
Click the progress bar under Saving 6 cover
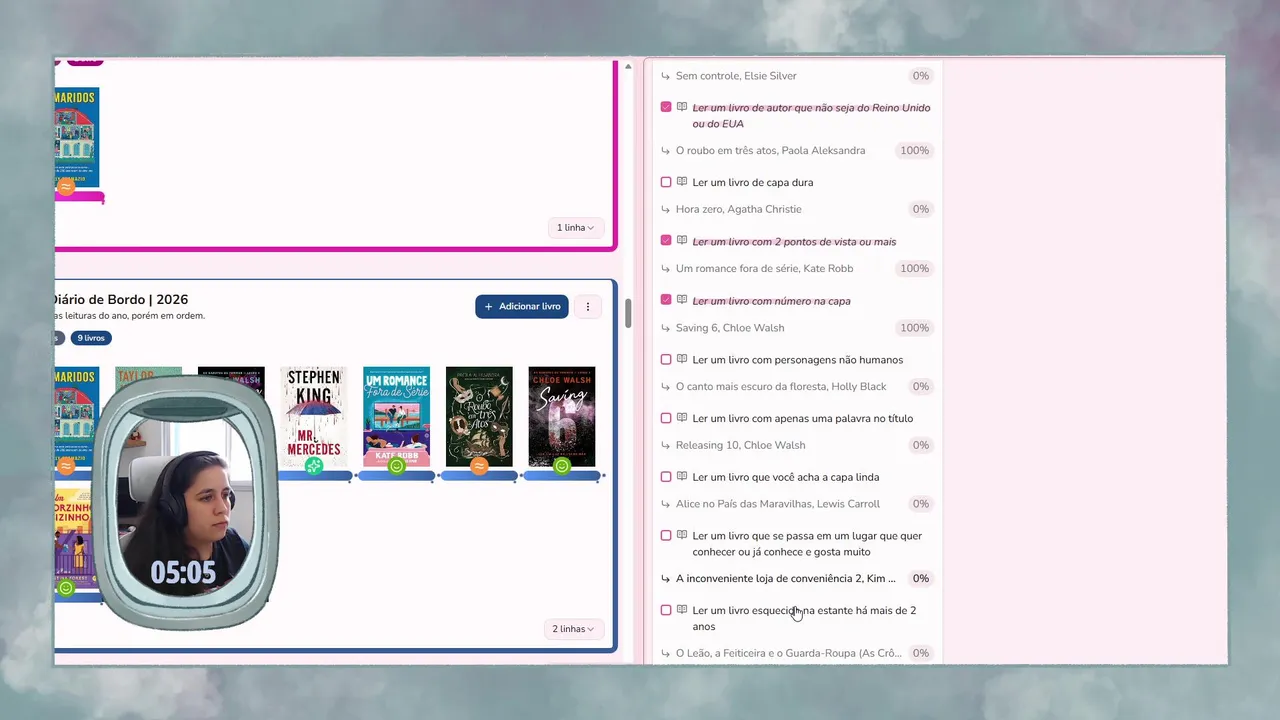(x=562, y=476)
